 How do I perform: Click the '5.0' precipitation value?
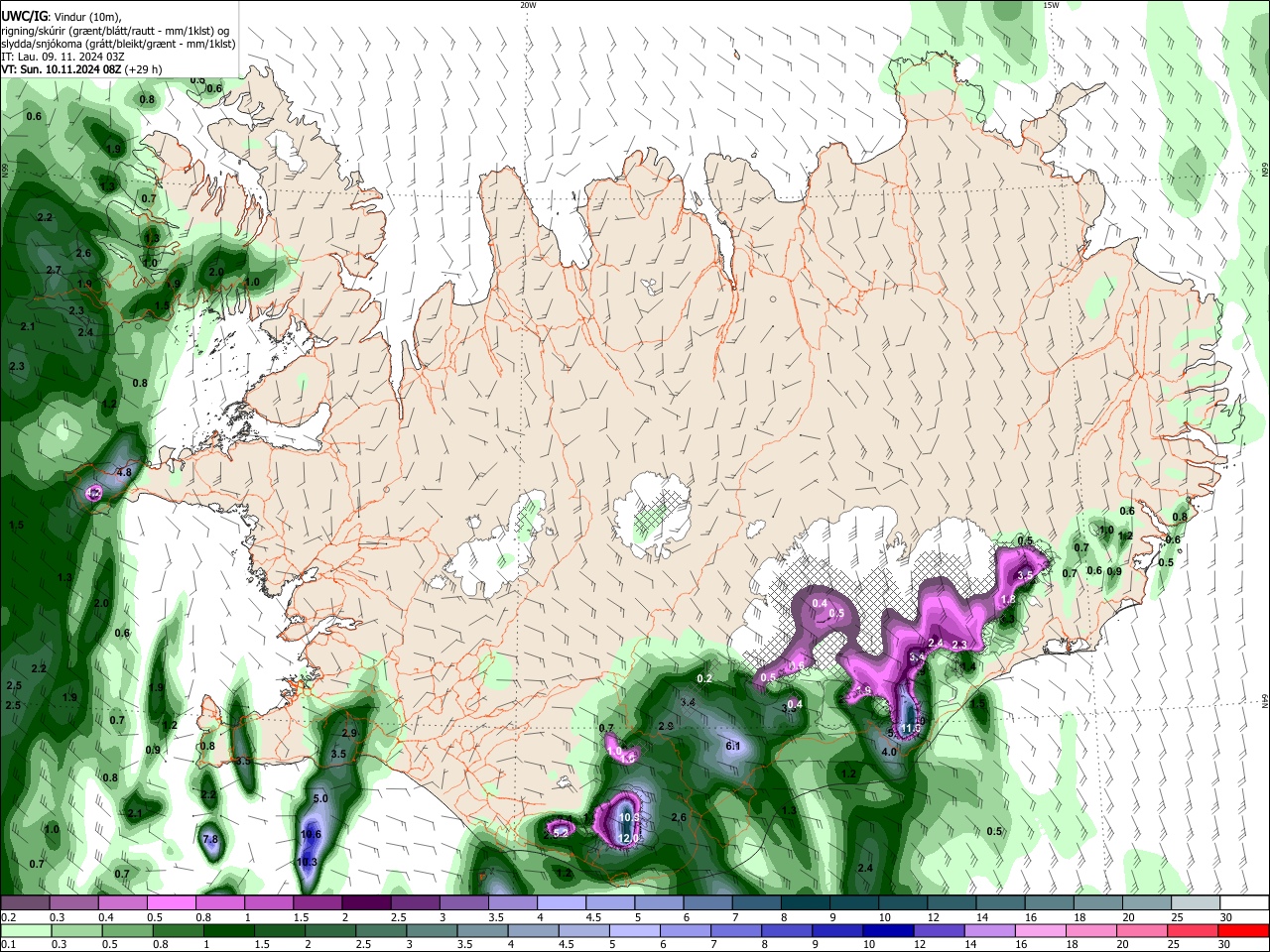pyautogui.click(x=320, y=798)
